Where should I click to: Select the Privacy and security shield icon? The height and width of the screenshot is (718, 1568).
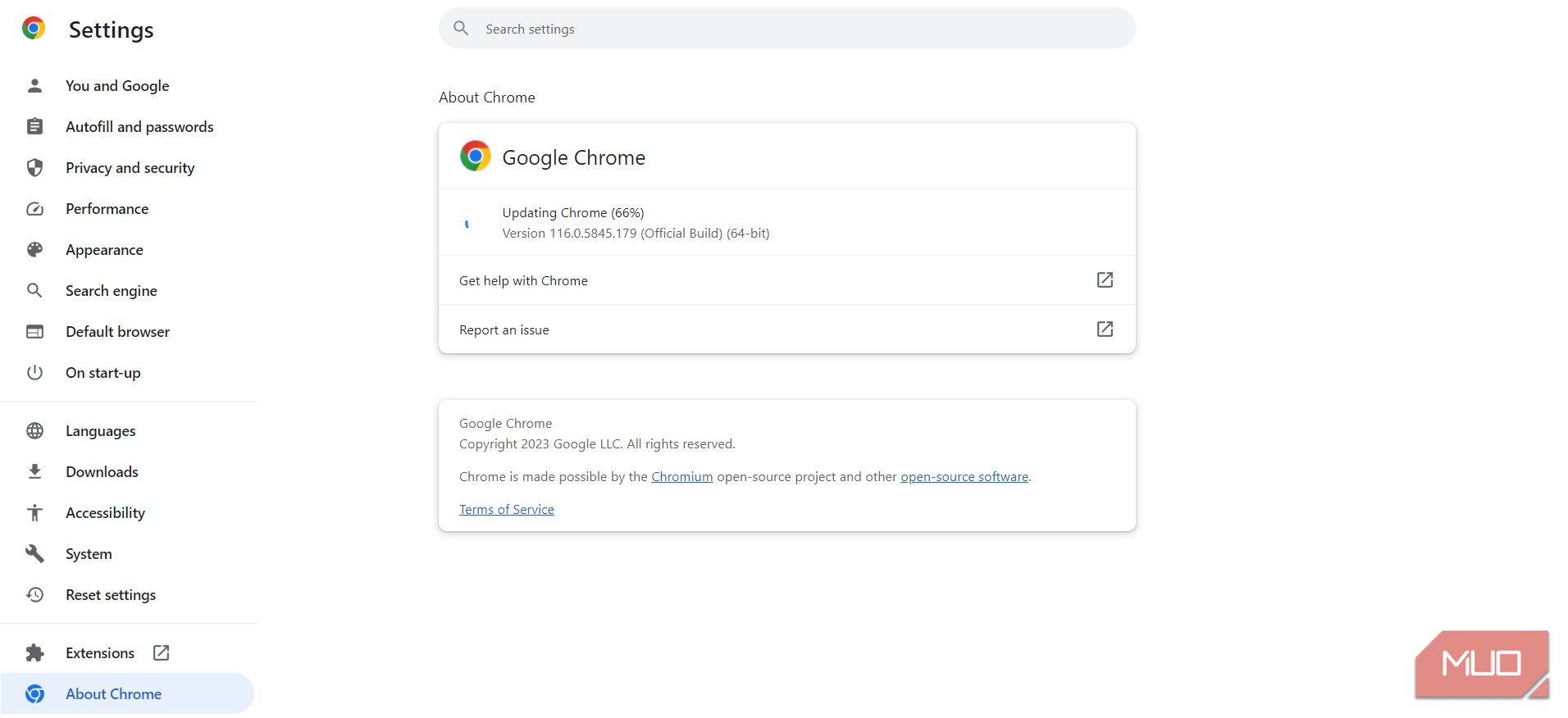34,167
